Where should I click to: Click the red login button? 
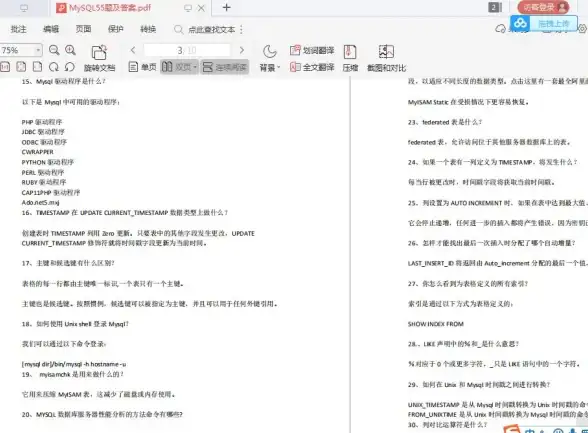[x=543, y=7]
